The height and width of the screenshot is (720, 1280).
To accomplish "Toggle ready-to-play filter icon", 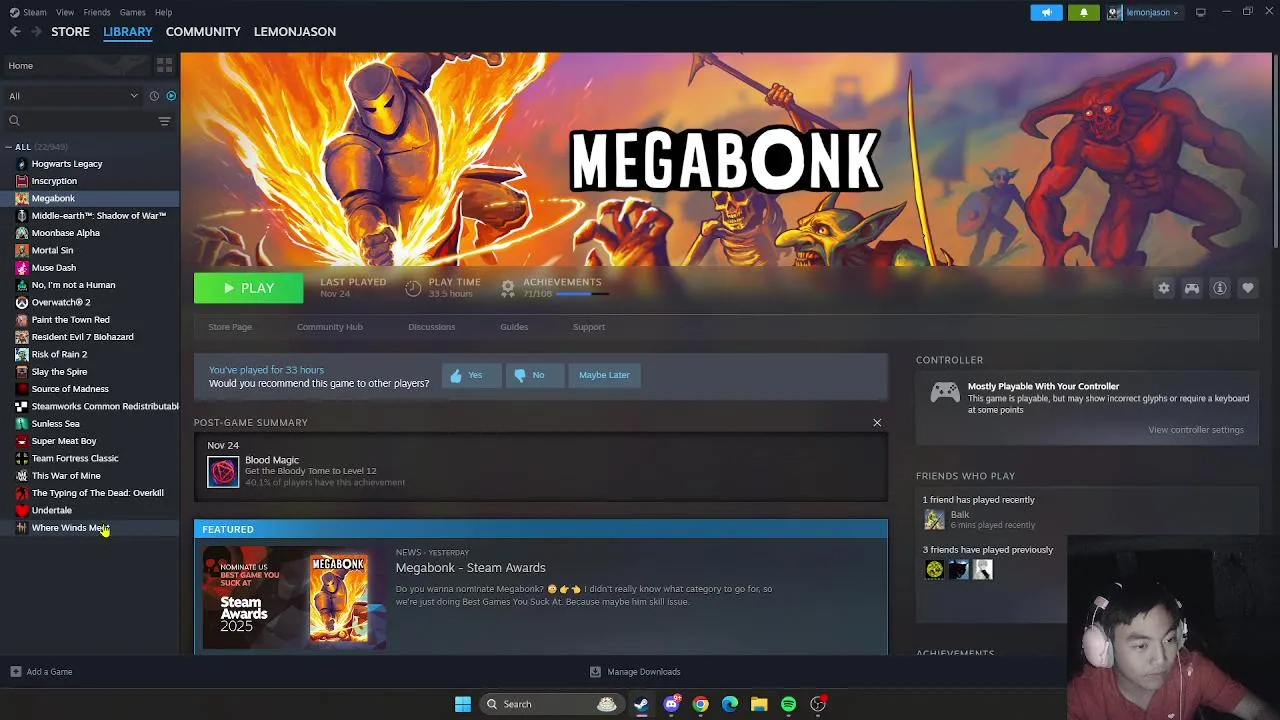I will pyautogui.click(x=171, y=96).
